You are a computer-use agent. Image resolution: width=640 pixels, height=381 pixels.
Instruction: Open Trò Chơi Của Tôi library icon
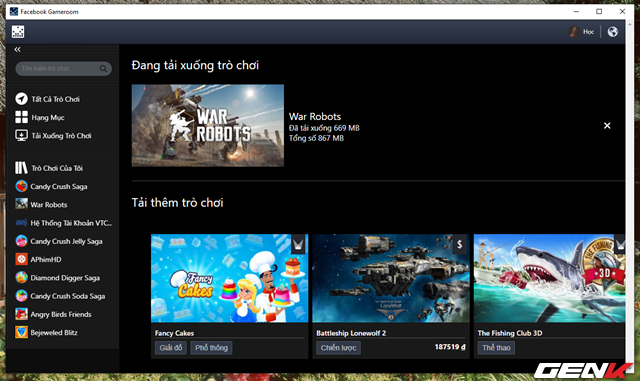[x=21, y=168]
